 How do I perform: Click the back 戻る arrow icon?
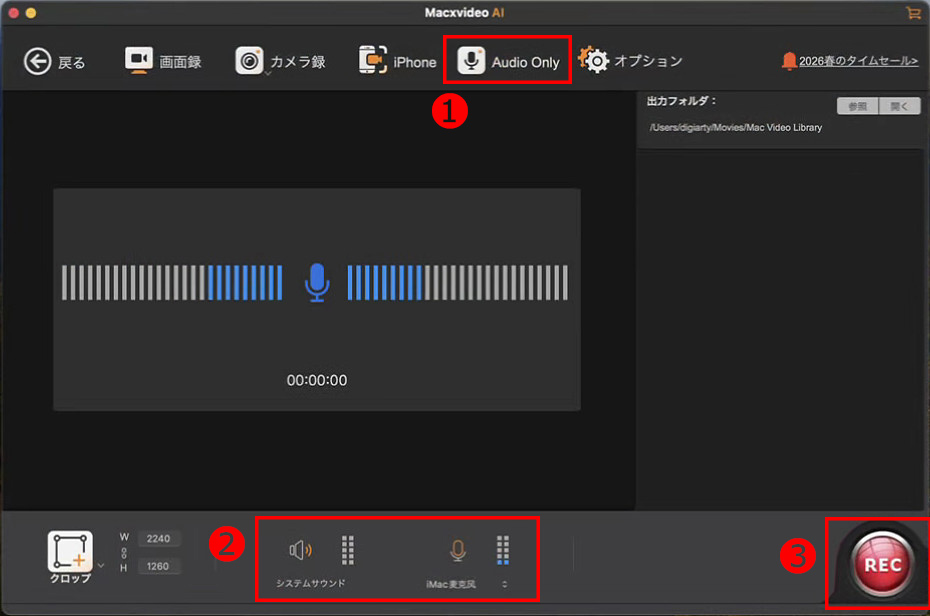click(39, 61)
